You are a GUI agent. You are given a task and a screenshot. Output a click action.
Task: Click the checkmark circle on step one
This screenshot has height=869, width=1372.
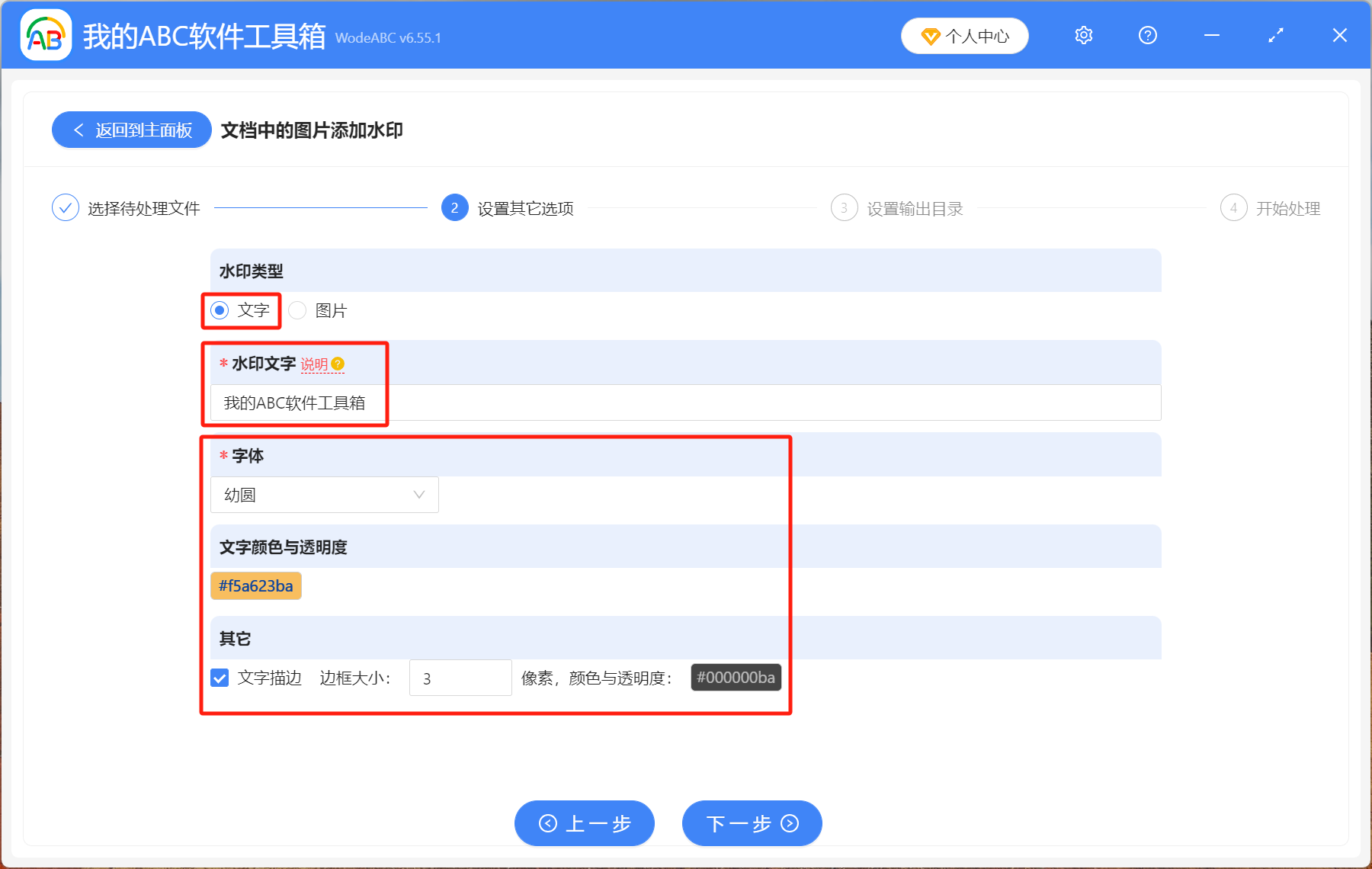[x=66, y=207]
